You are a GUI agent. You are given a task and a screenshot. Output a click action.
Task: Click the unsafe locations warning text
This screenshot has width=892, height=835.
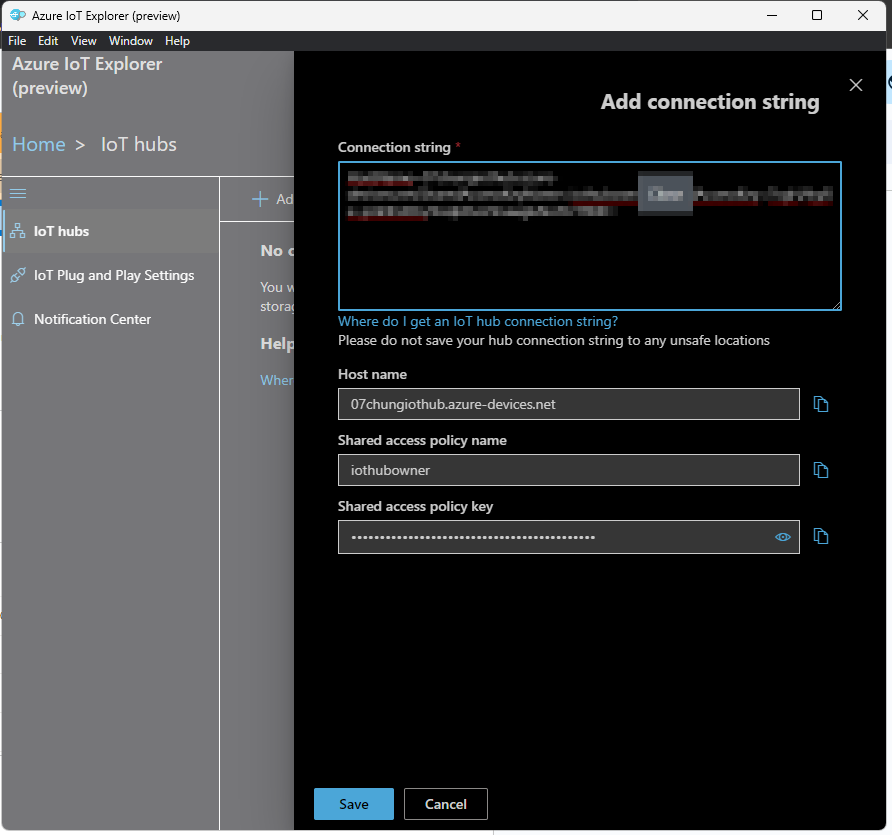pos(554,341)
